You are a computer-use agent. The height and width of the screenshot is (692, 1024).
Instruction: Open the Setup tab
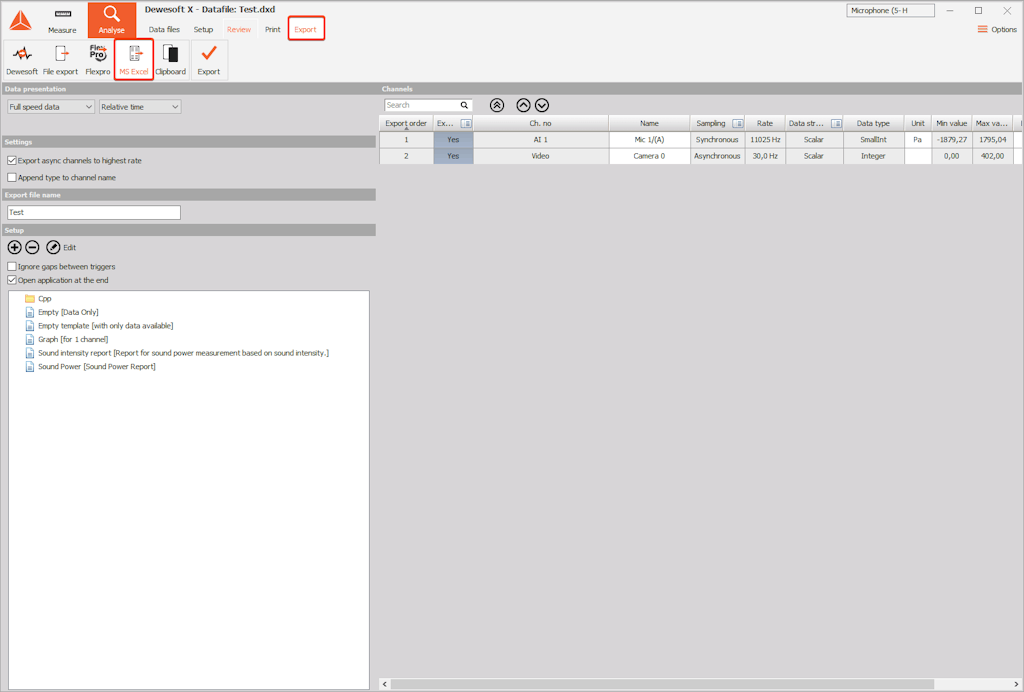point(203,29)
